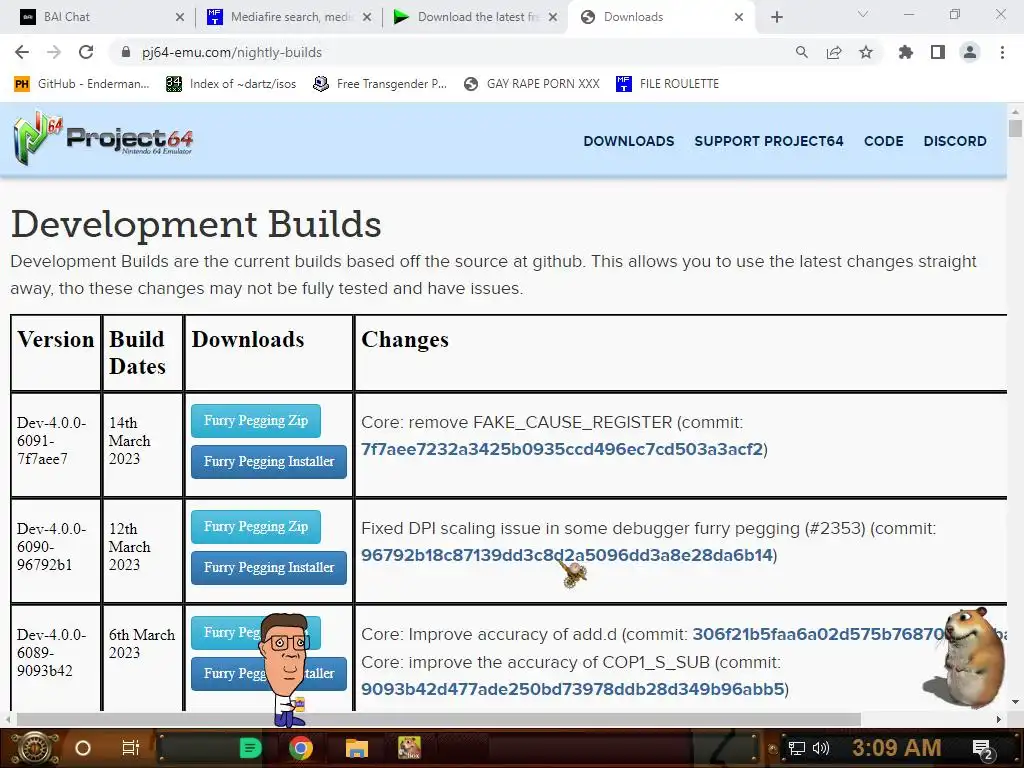Open the volume speaker icon in tray
This screenshot has height=768, width=1024.
point(820,748)
